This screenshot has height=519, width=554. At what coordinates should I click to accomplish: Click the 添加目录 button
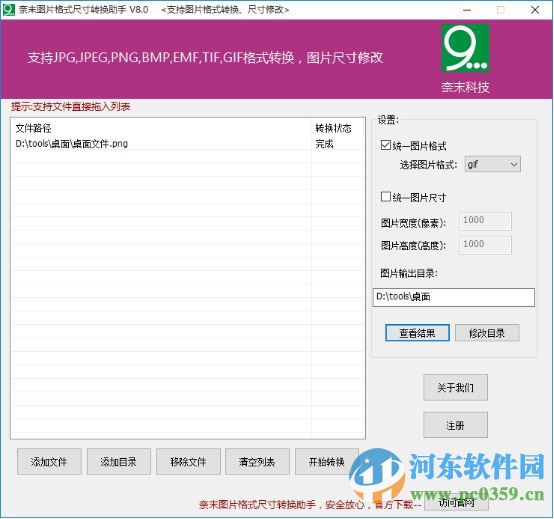coord(119,461)
